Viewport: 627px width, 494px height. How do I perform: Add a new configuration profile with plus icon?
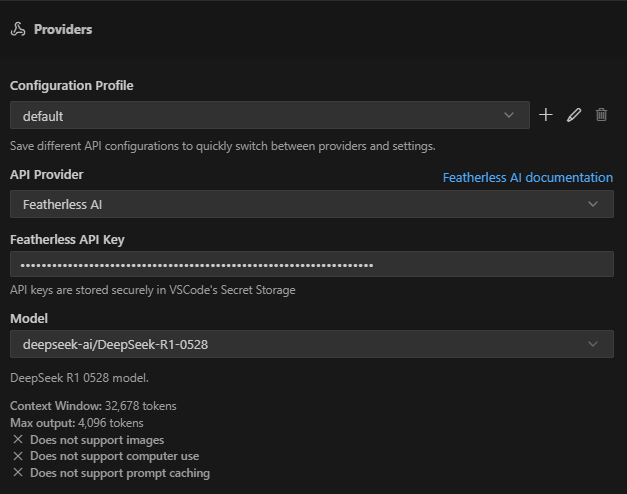point(545,115)
